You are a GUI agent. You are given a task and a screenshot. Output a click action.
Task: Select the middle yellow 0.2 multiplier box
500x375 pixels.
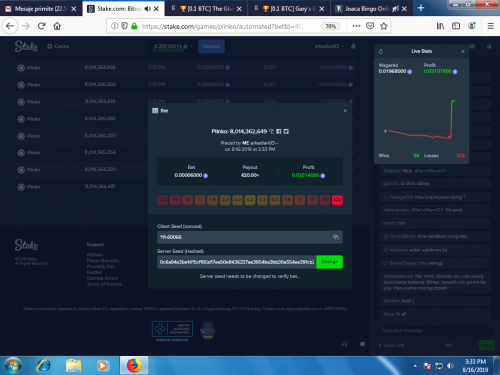250,200
